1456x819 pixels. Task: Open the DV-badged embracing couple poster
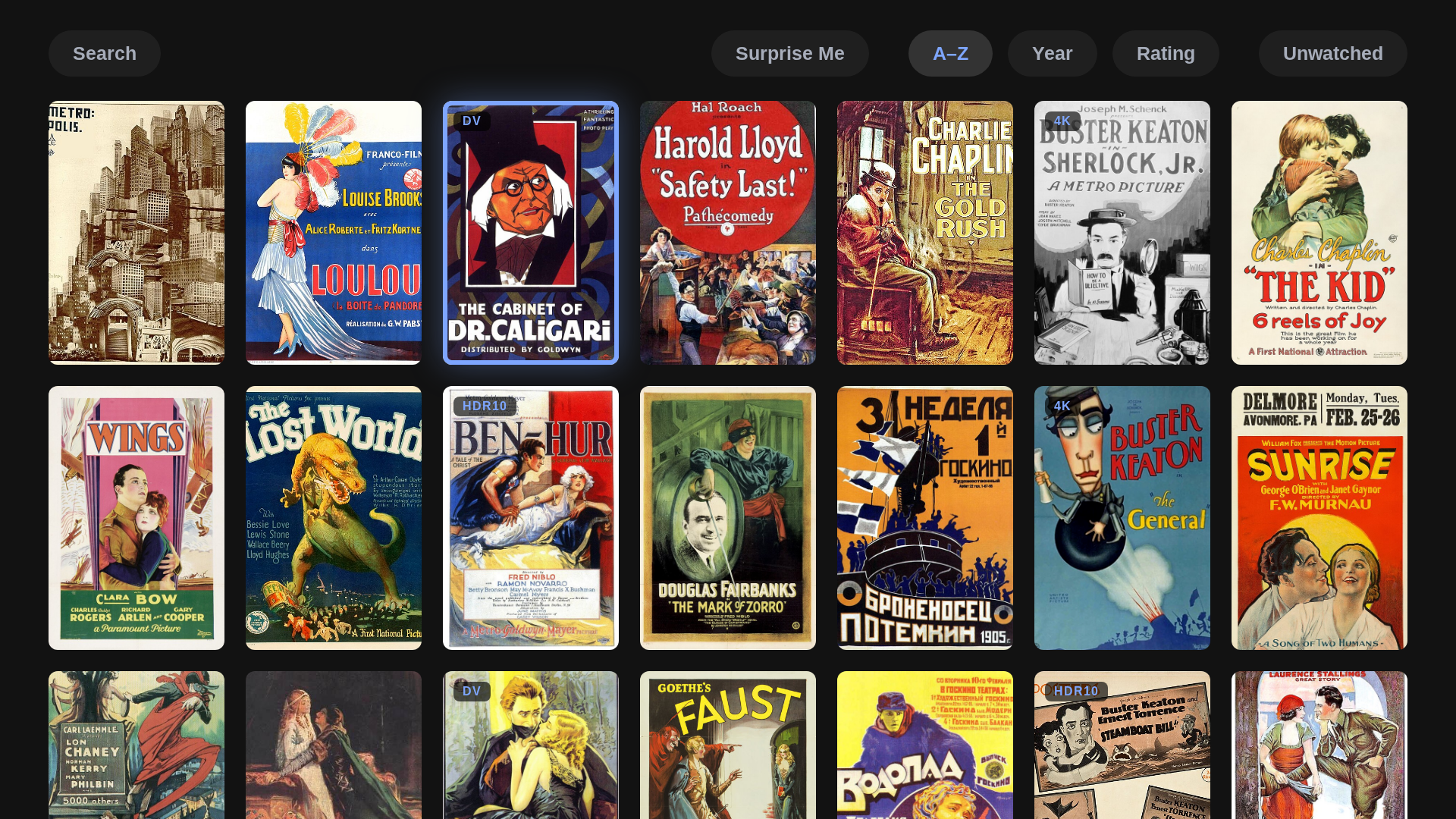[x=531, y=745]
